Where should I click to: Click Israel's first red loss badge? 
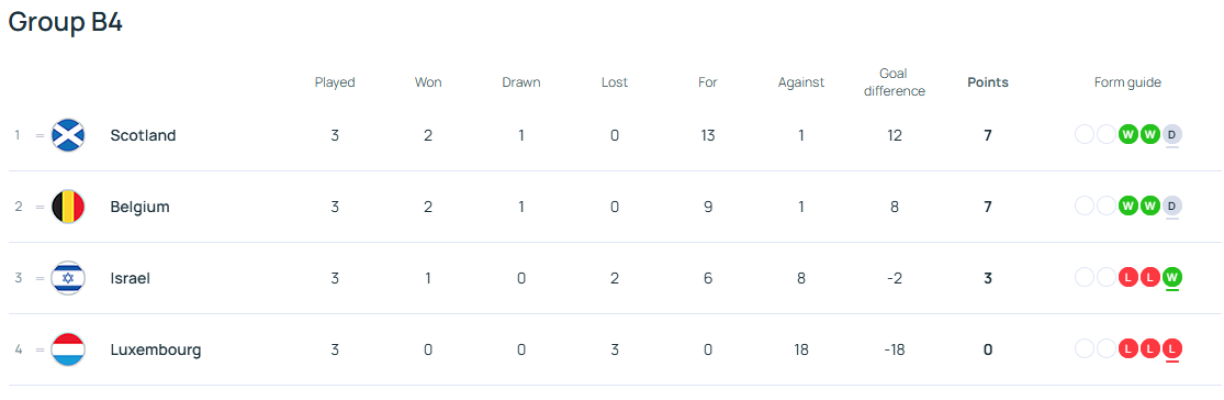pos(1129,278)
